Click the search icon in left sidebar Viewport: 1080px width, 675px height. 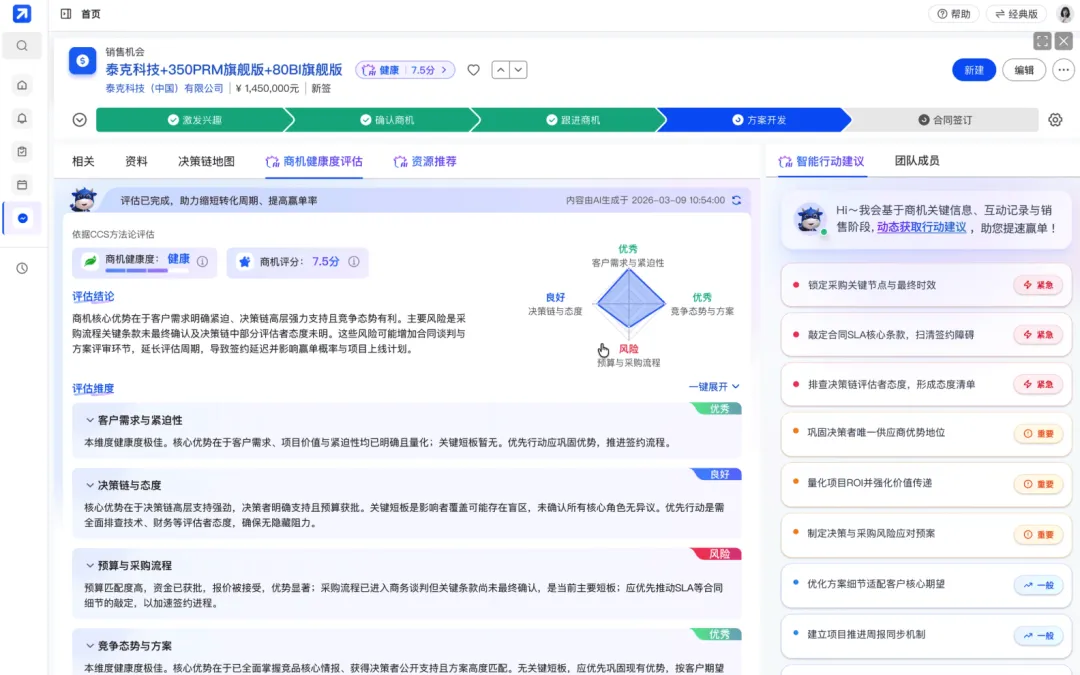pos(22,46)
